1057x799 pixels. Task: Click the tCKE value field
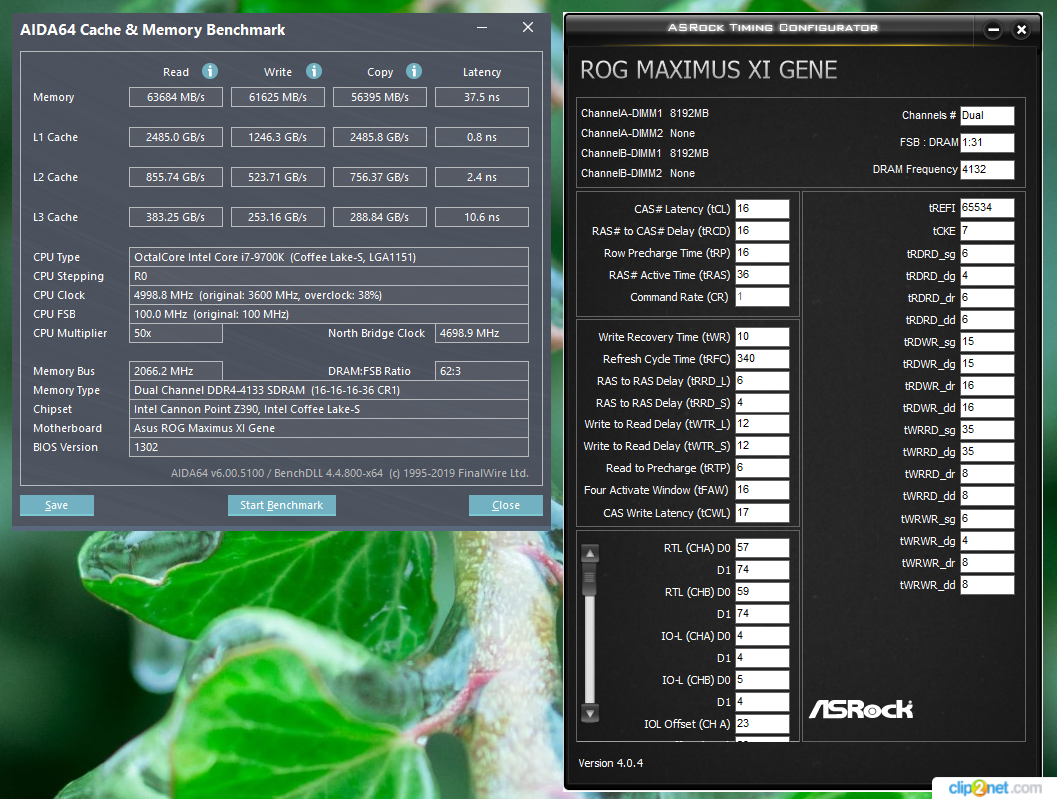pyautogui.click(x=987, y=231)
